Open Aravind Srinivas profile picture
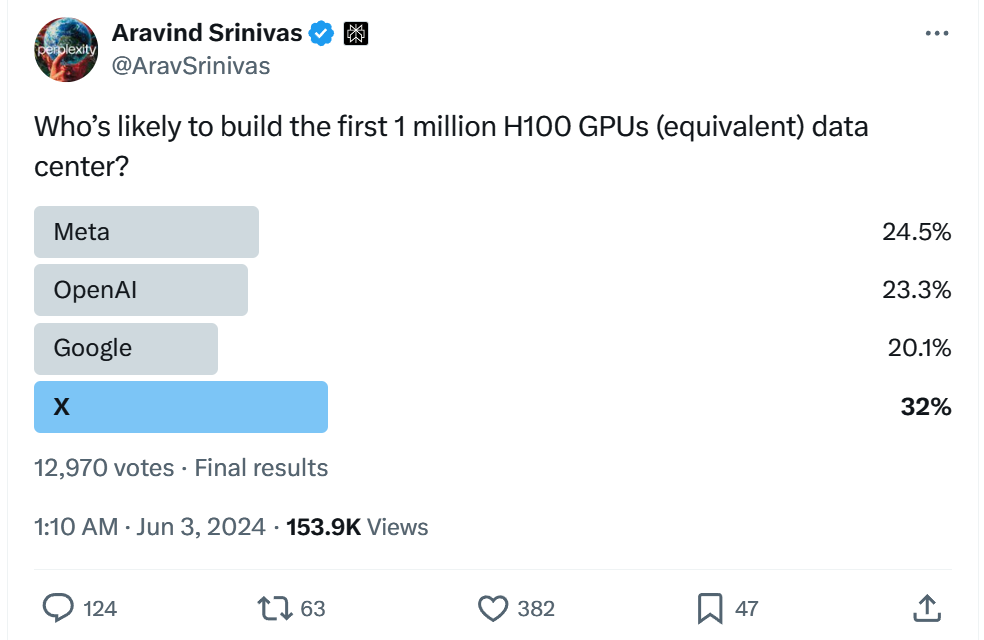The width and height of the screenshot is (984, 640). [66, 49]
